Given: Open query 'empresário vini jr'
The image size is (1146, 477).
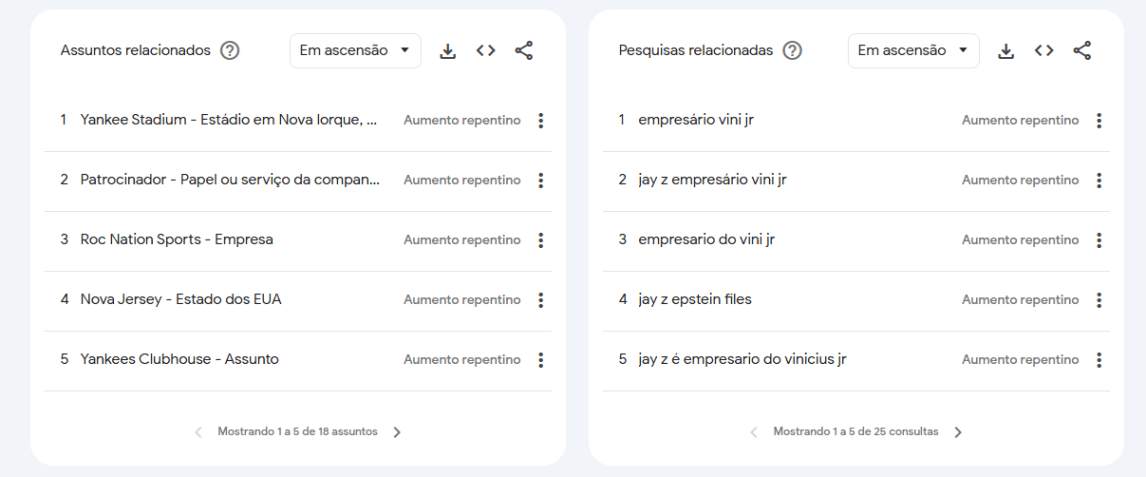Looking at the screenshot, I should tap(696, 120).
